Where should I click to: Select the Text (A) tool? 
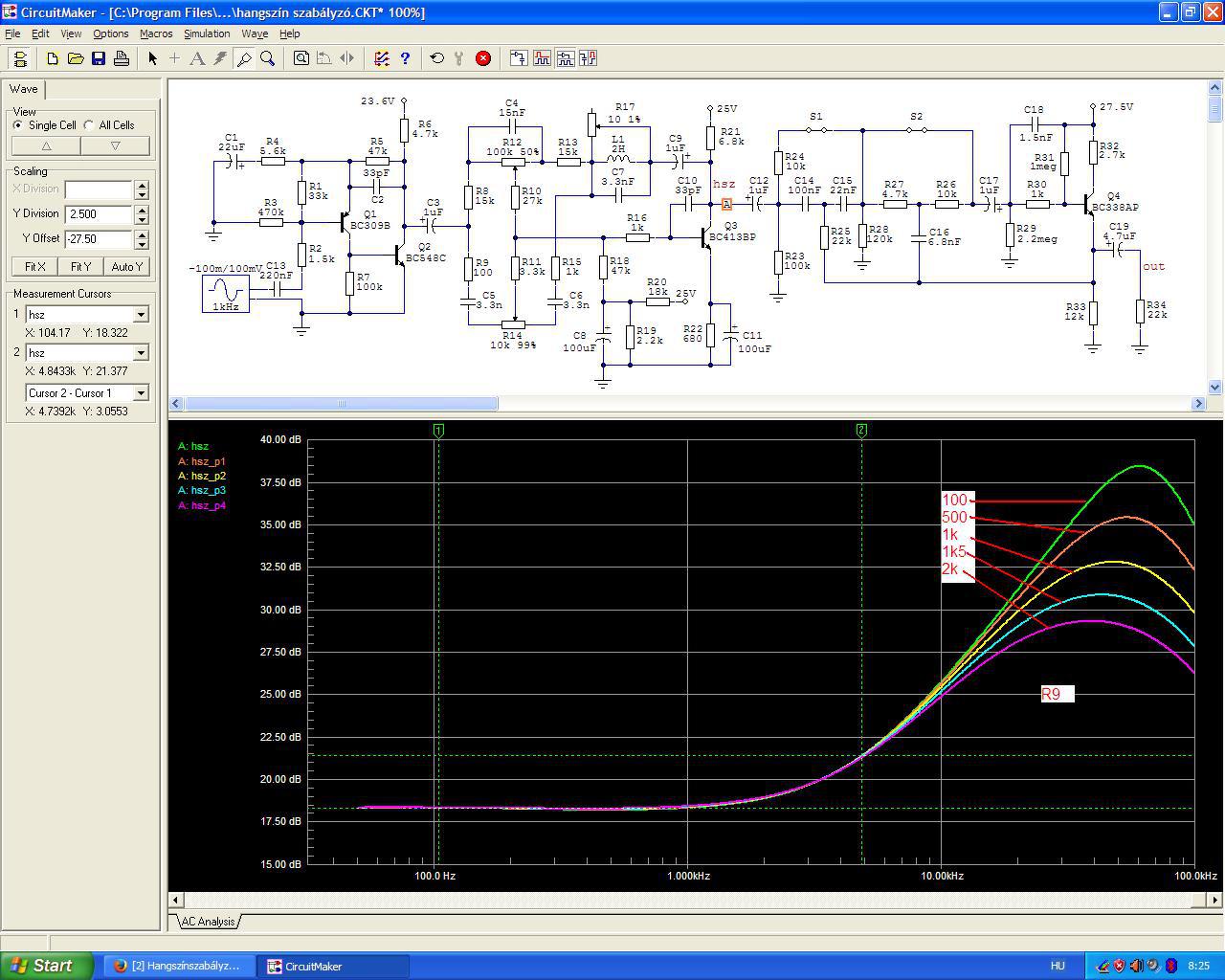(x=197, y=58)
